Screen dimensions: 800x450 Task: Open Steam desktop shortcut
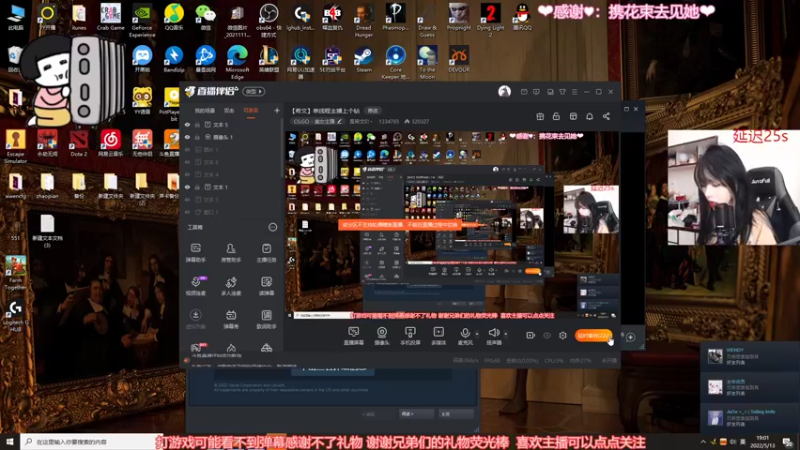click(363, 59)
